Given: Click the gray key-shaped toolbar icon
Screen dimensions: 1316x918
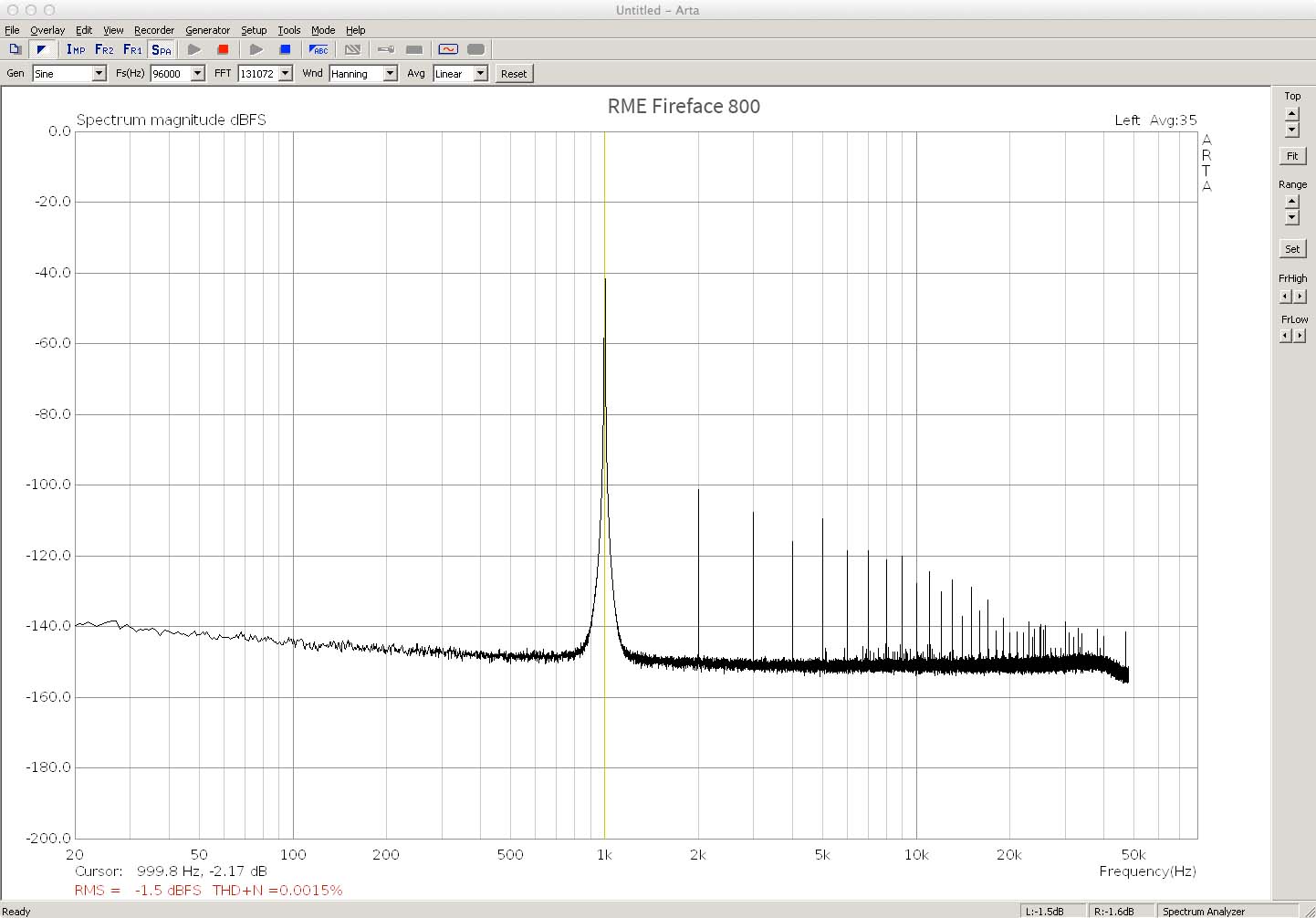Looking at the screenshot, I should tap(386, 49).
